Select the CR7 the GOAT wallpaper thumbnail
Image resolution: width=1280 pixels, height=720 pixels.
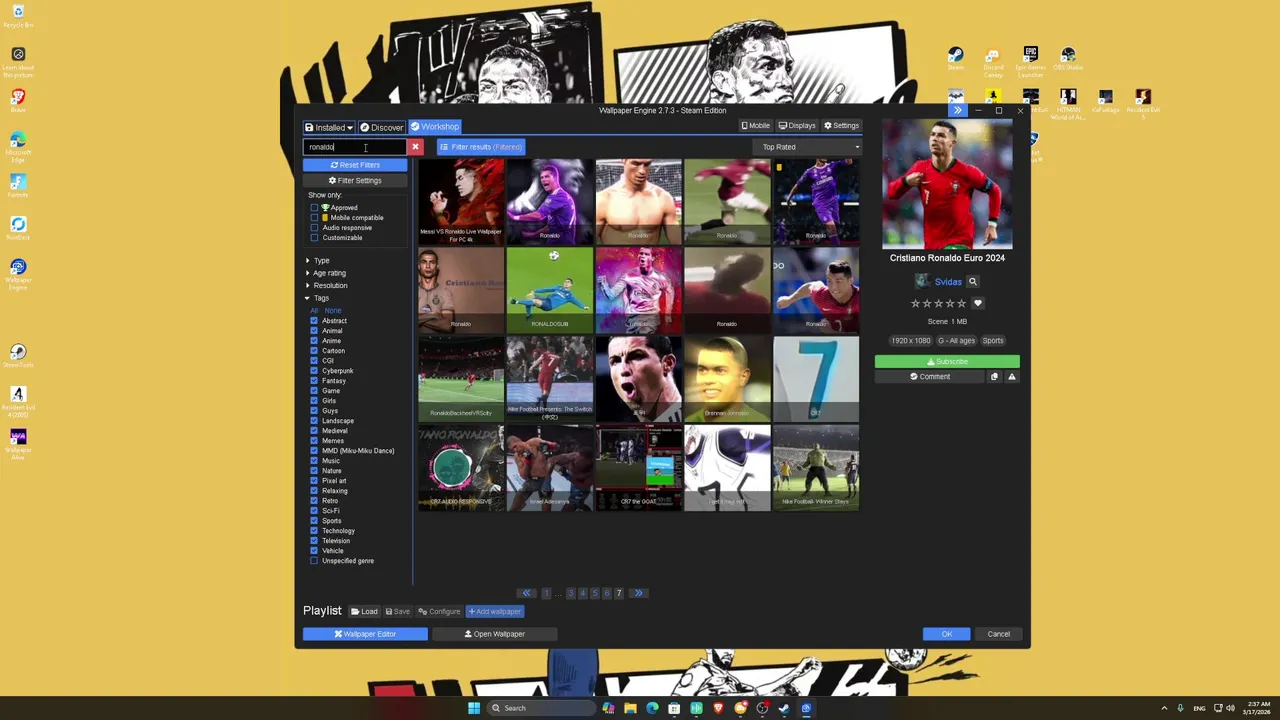638,467
